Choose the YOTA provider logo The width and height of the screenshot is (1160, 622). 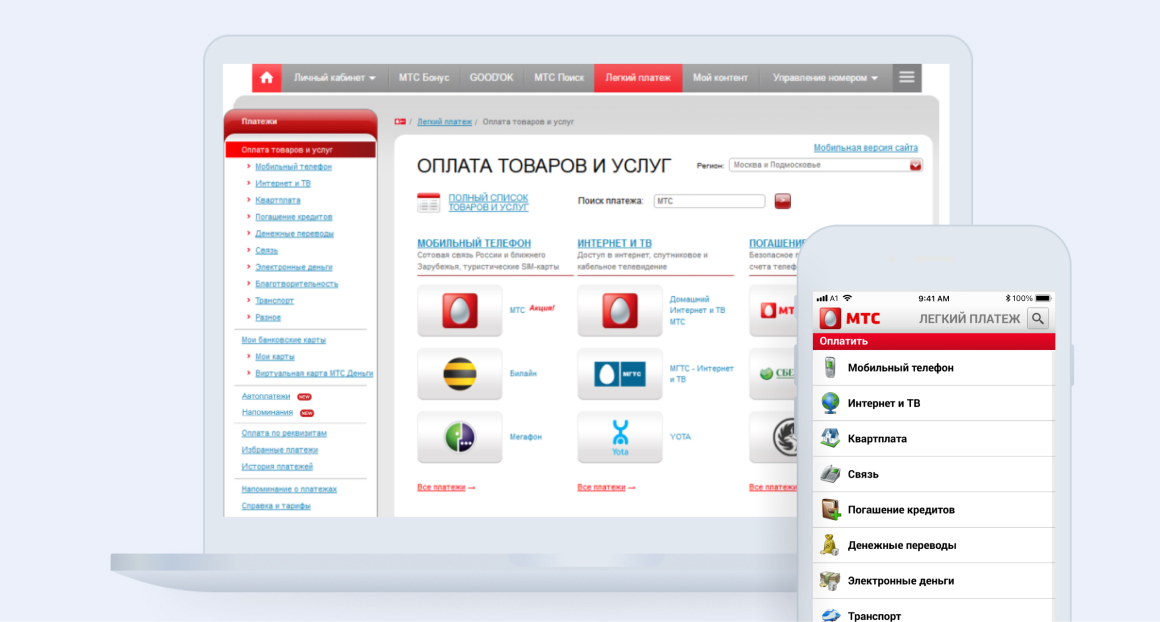[x=619, y=437]
